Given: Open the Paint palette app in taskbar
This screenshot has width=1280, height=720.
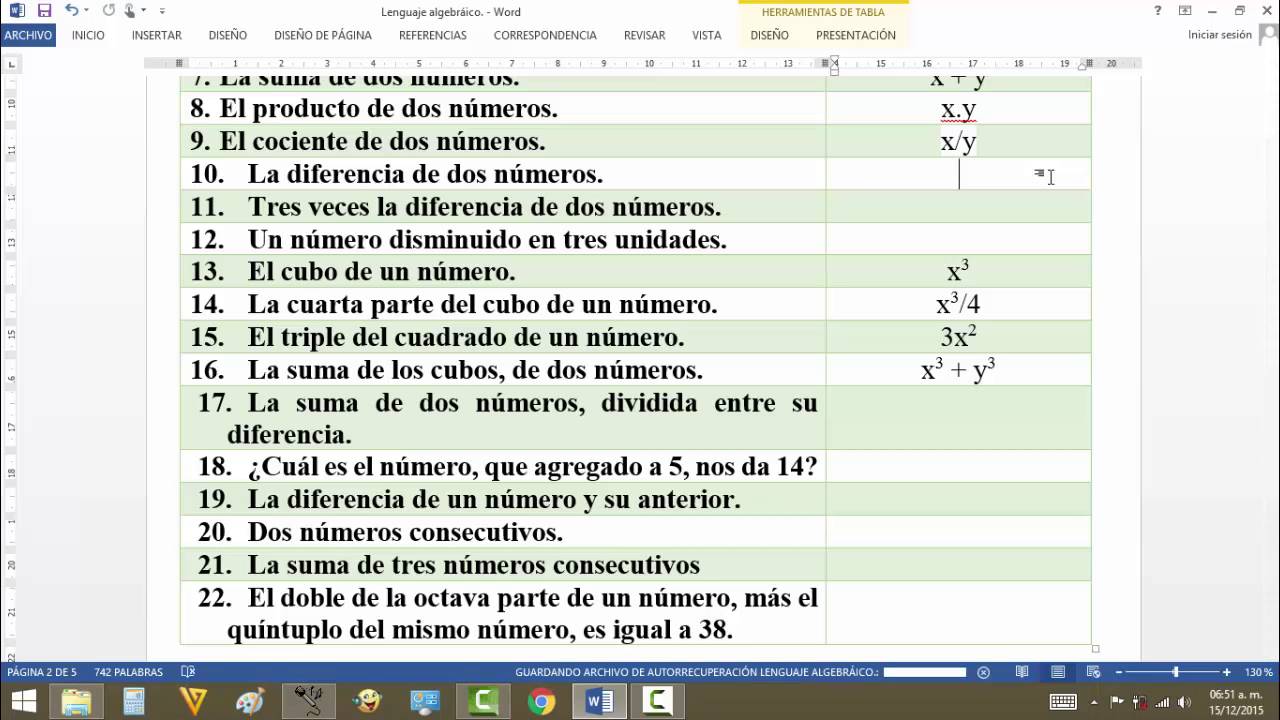Looking at the screenshot, I should [250, 701].
